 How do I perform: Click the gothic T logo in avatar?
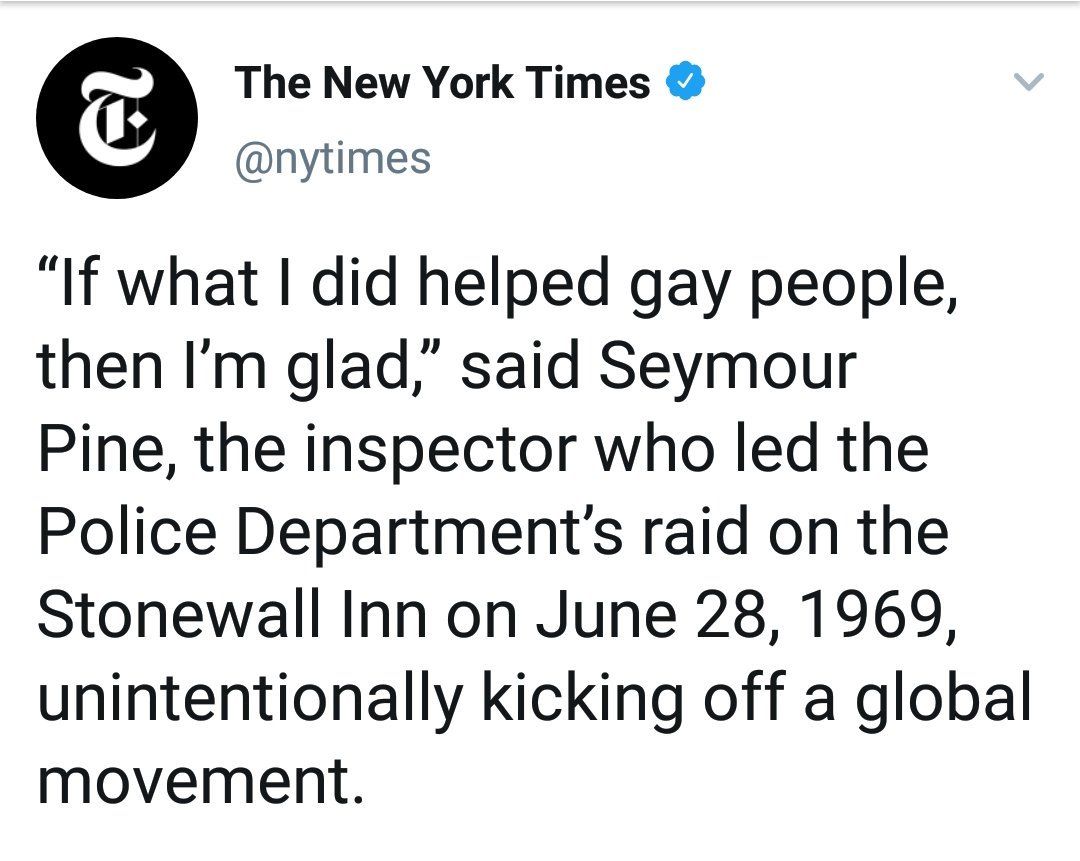116,117
